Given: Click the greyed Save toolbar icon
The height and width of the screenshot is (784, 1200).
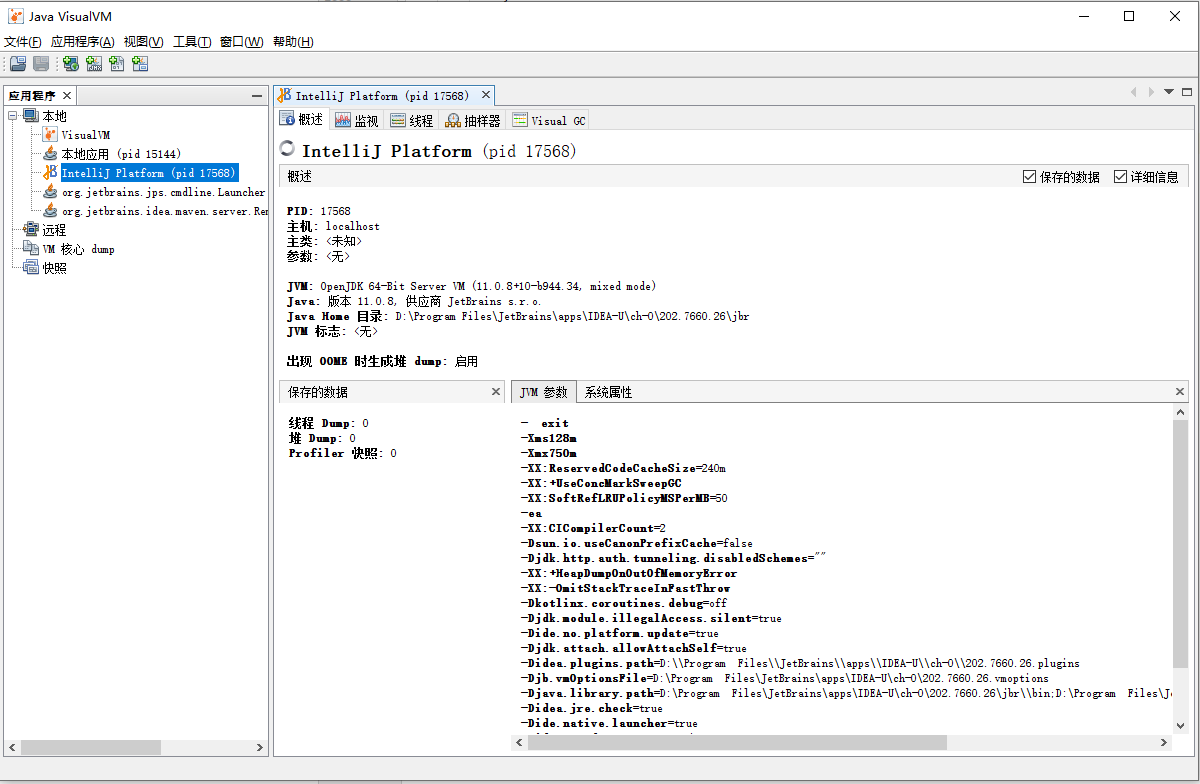Looking at the screenshot, I should pos(41,64).
